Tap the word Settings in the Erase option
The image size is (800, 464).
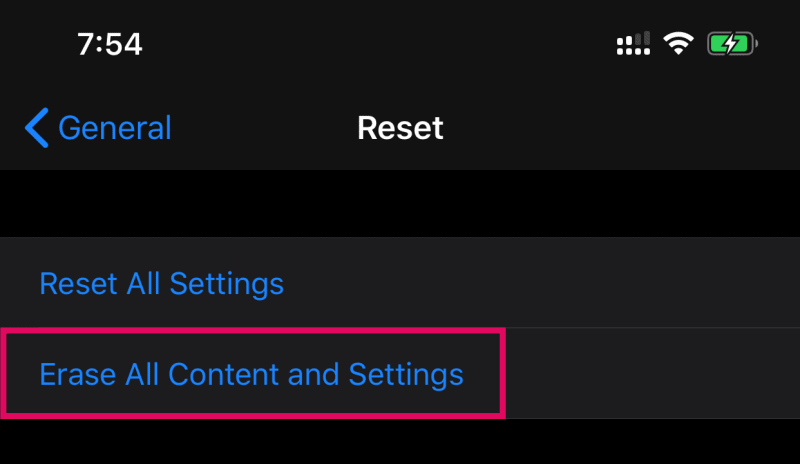[x=406, y=376]
